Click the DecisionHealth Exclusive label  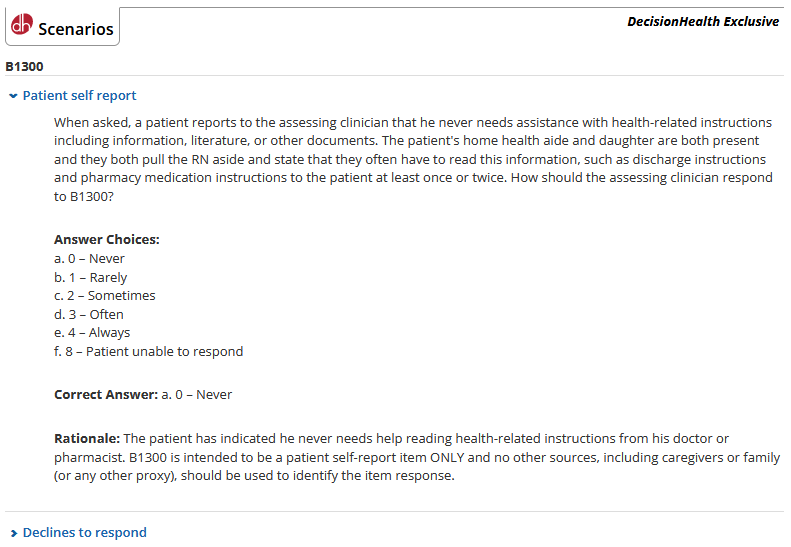(x=702, y=21)
